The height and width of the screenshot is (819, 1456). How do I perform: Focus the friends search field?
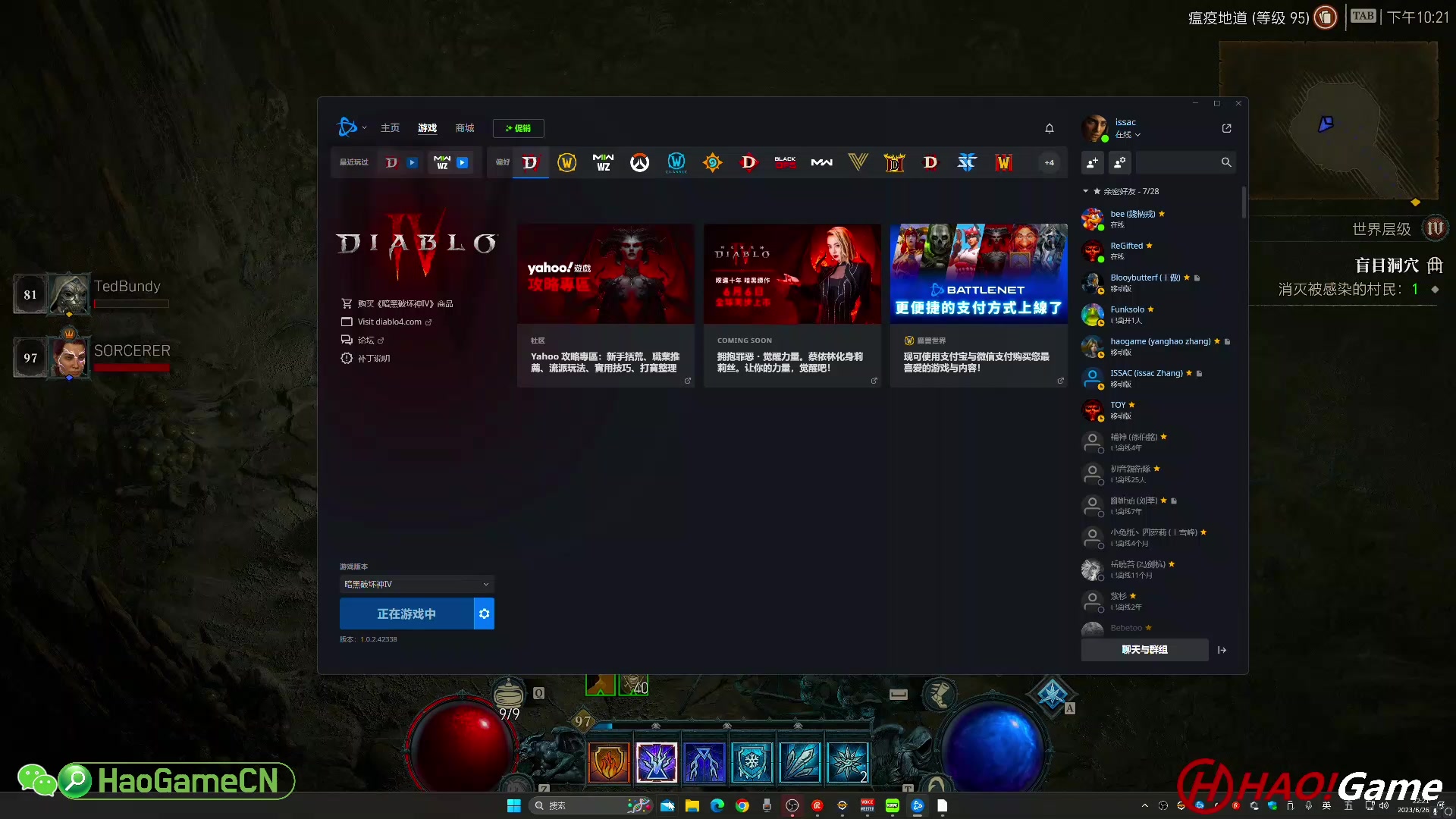tap(1186, 162)
